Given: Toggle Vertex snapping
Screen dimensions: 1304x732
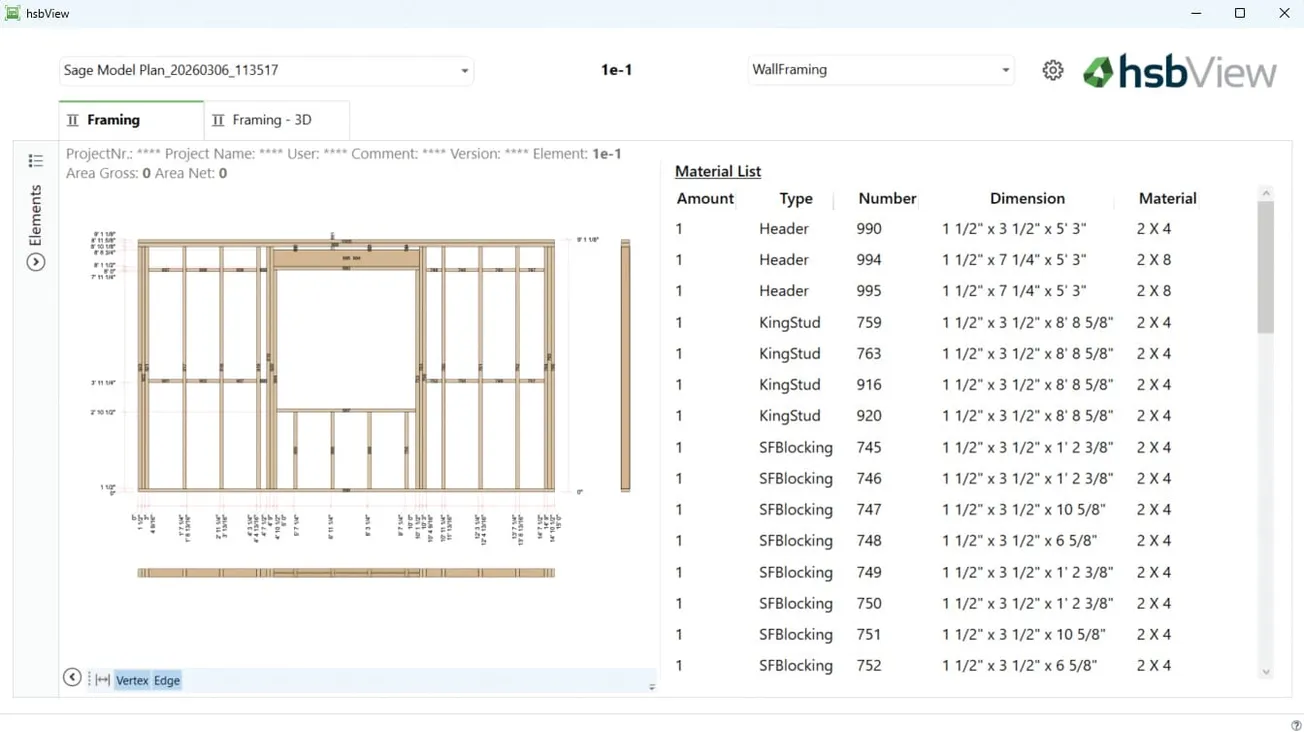Looking at the screenshot, I should coord(132,680).
